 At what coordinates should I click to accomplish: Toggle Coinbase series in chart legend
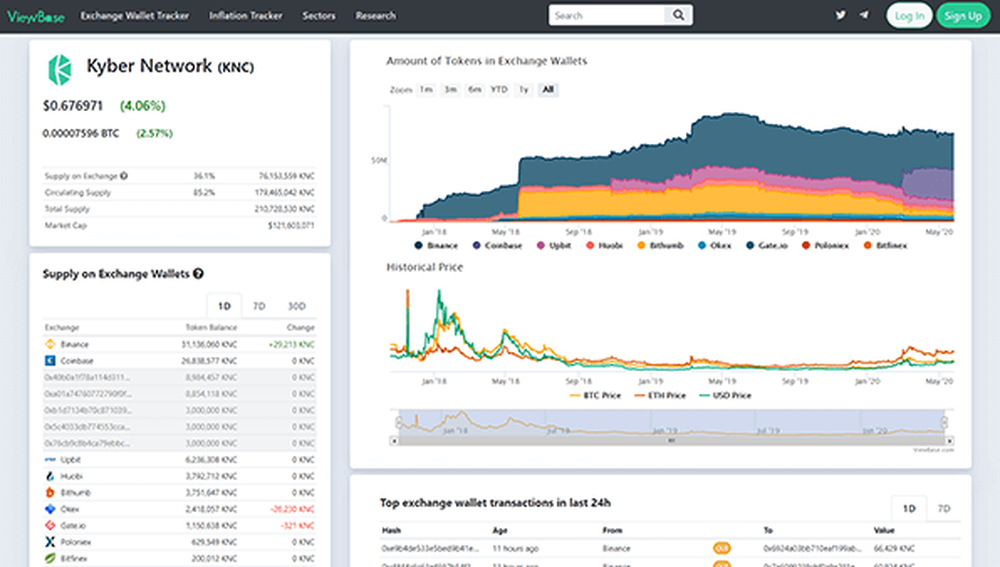click(497, 246)
